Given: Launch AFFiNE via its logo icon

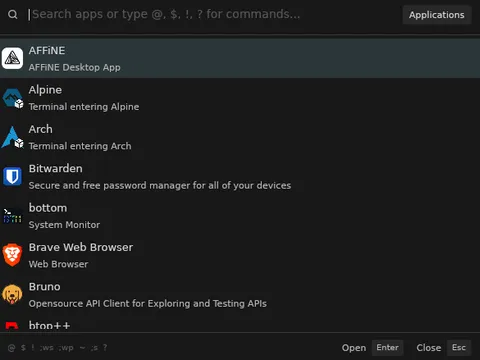Looking at the screenshot, I should (12, 58).
